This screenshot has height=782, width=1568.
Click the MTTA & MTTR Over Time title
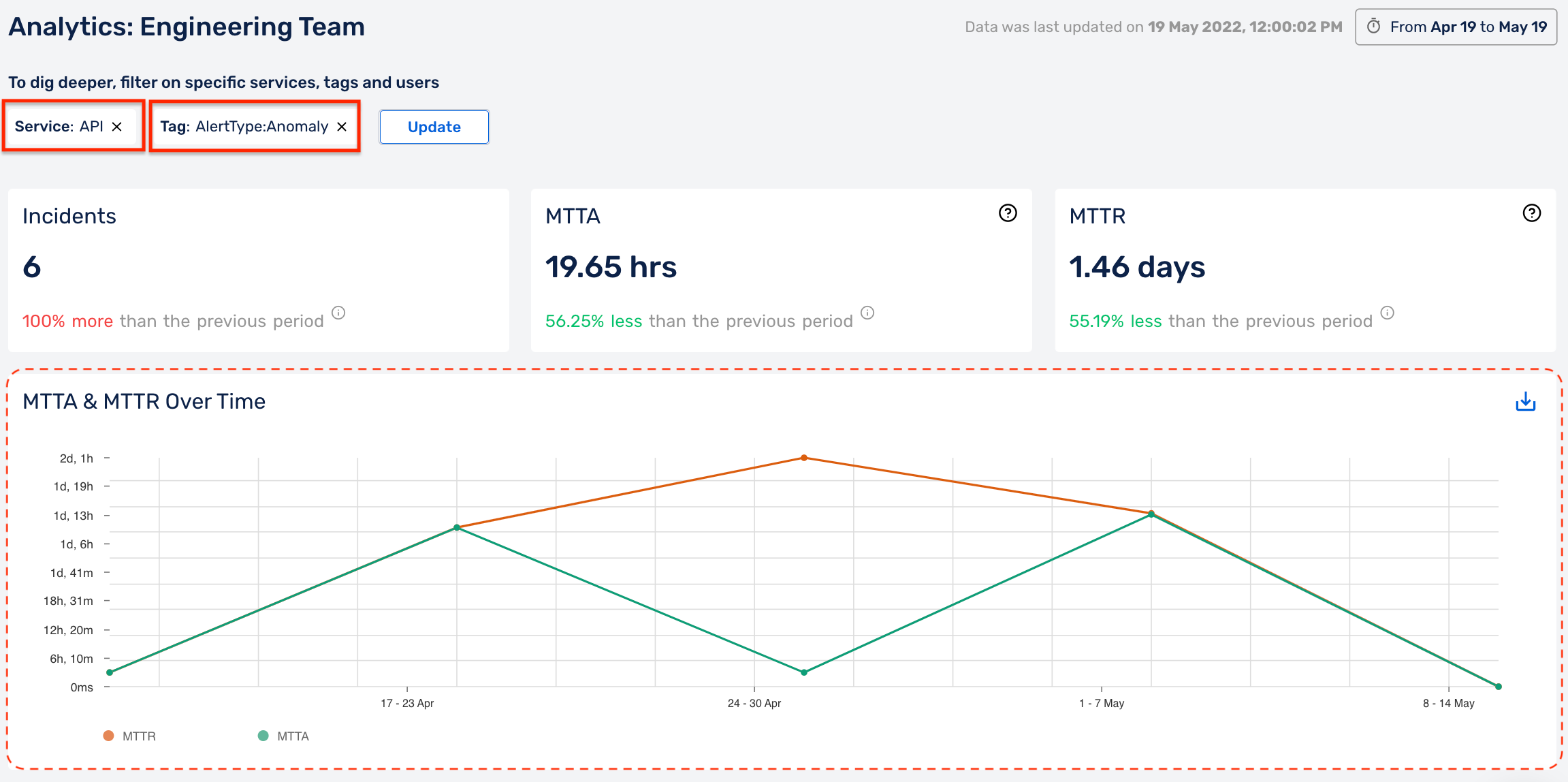[x=144, y=401]
